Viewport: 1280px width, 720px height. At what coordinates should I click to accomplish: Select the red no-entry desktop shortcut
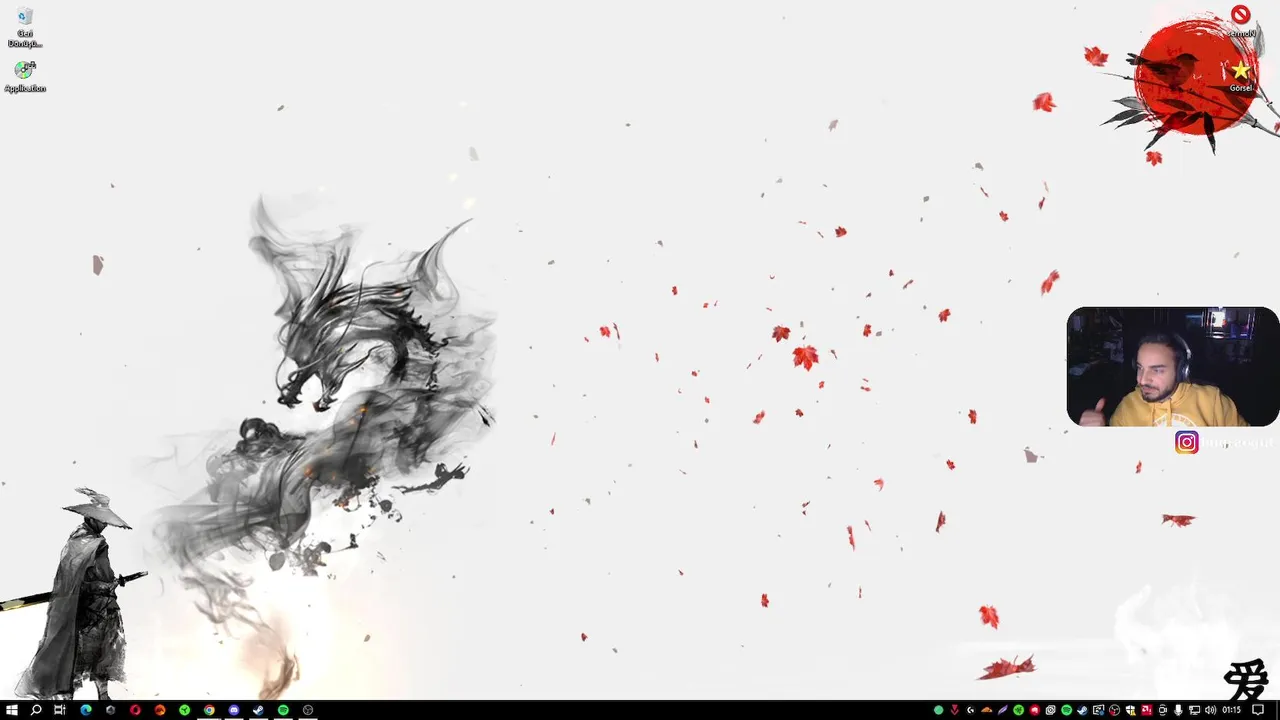tap(1241, 21)
